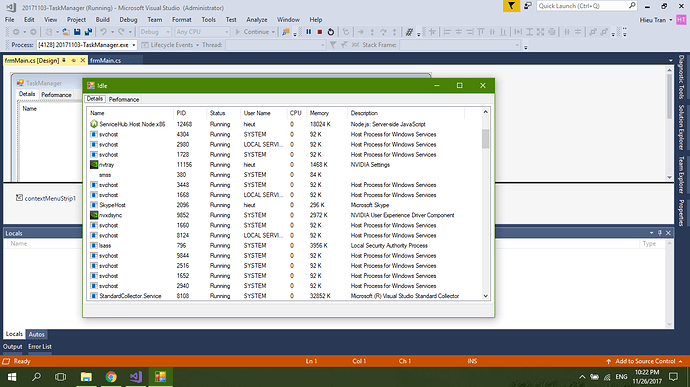Viewport: 690px width, 387px height.
Task: Open the Build menu
Action: [103, 20]
